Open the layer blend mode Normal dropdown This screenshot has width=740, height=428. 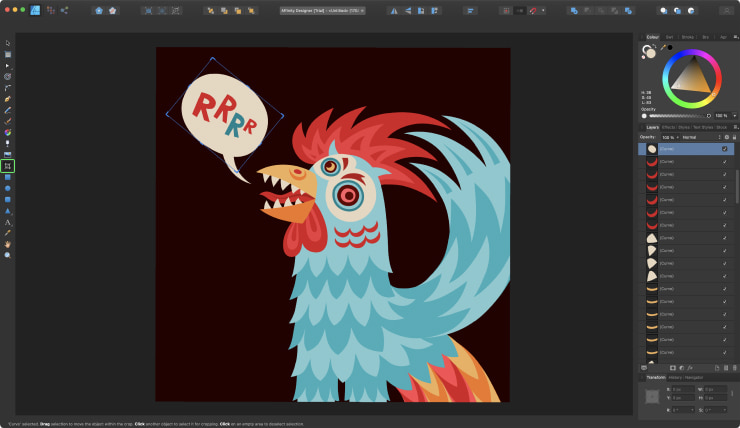point(701,137)
